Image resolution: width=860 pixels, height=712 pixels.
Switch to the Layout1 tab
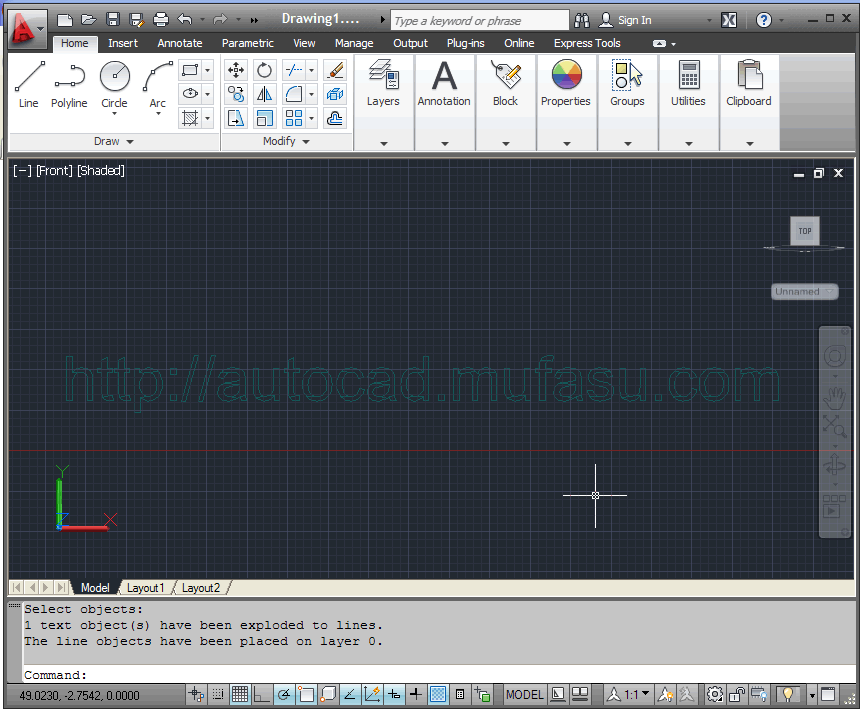[145, 588]
